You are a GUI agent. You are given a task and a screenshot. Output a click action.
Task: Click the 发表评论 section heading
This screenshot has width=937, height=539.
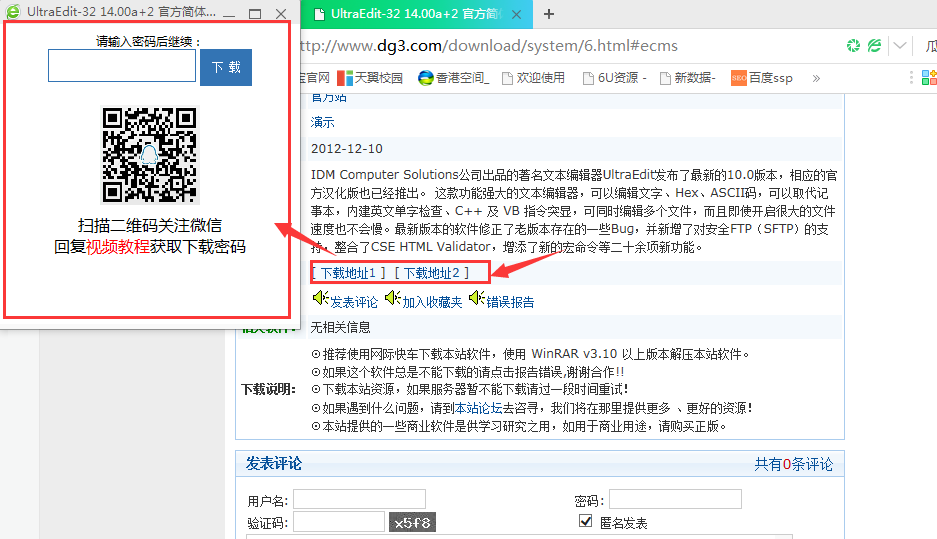[274, 464]
